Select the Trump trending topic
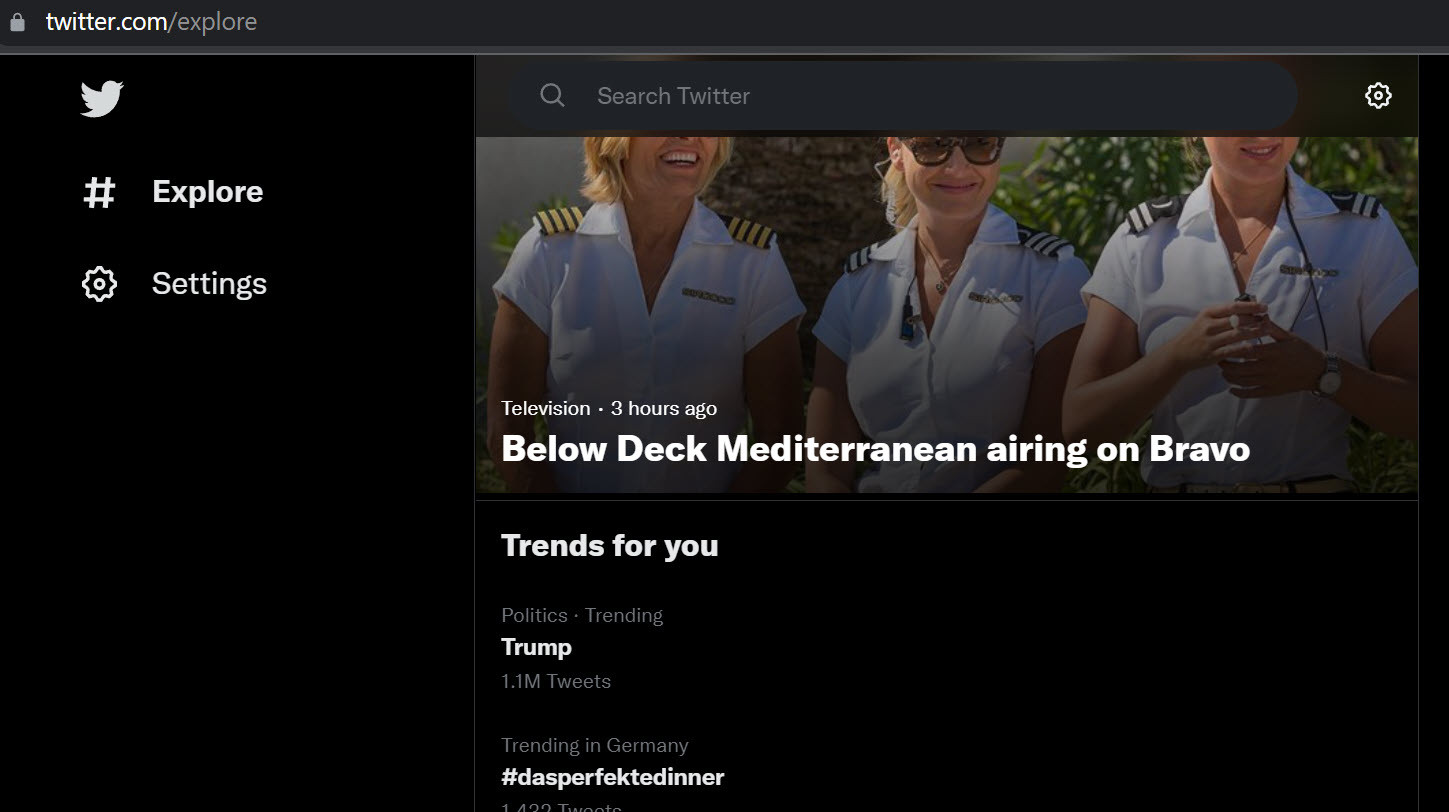1449x812 pixels. tap(536, 647)
